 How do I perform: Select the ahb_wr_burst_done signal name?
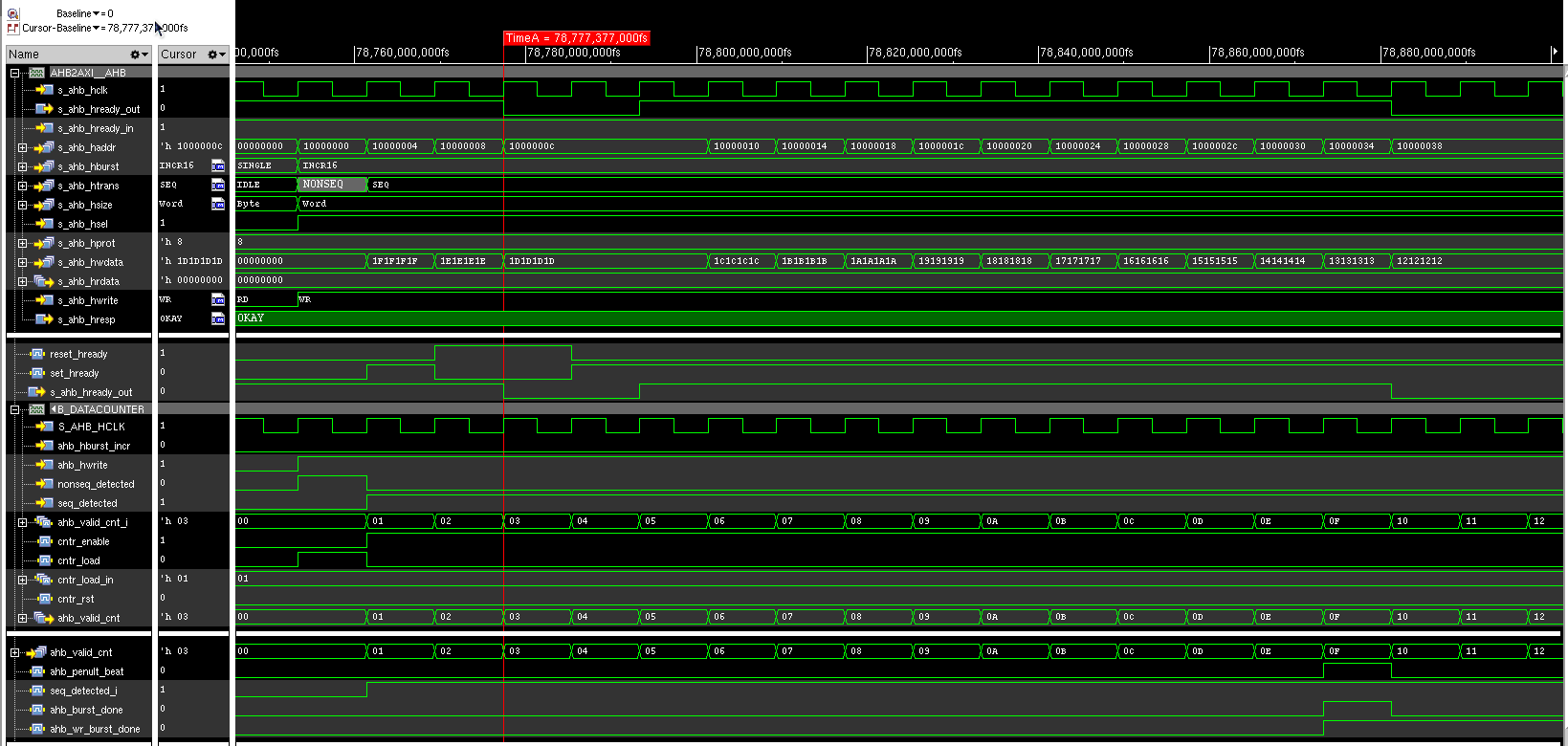coord(95,729)
